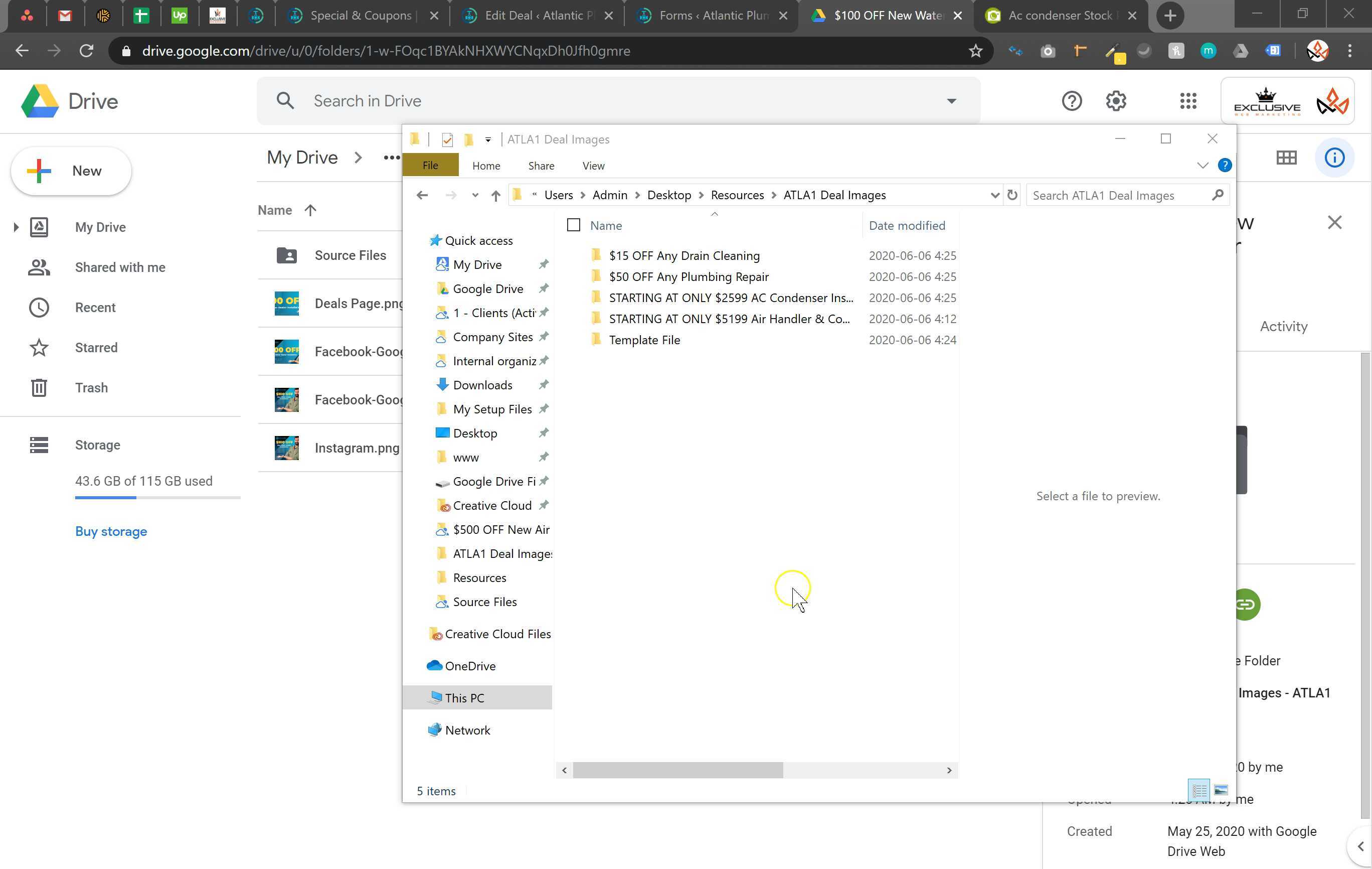Click the Explorer refresh button

(1012, 195)
